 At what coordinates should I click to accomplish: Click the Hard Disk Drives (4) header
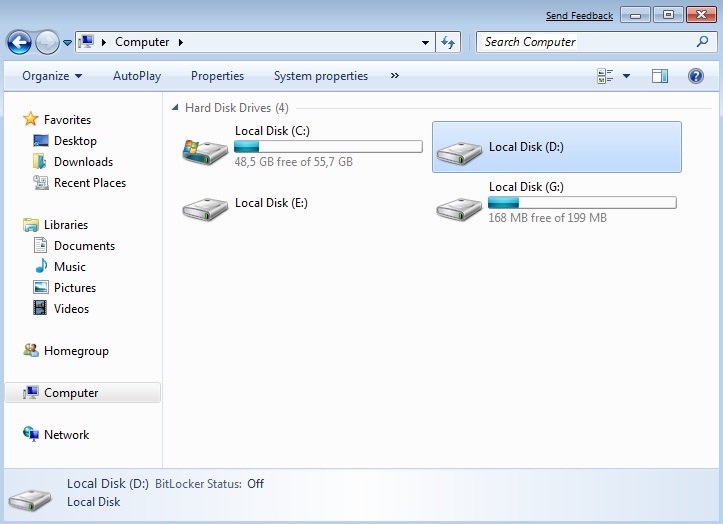coord(237,108)
